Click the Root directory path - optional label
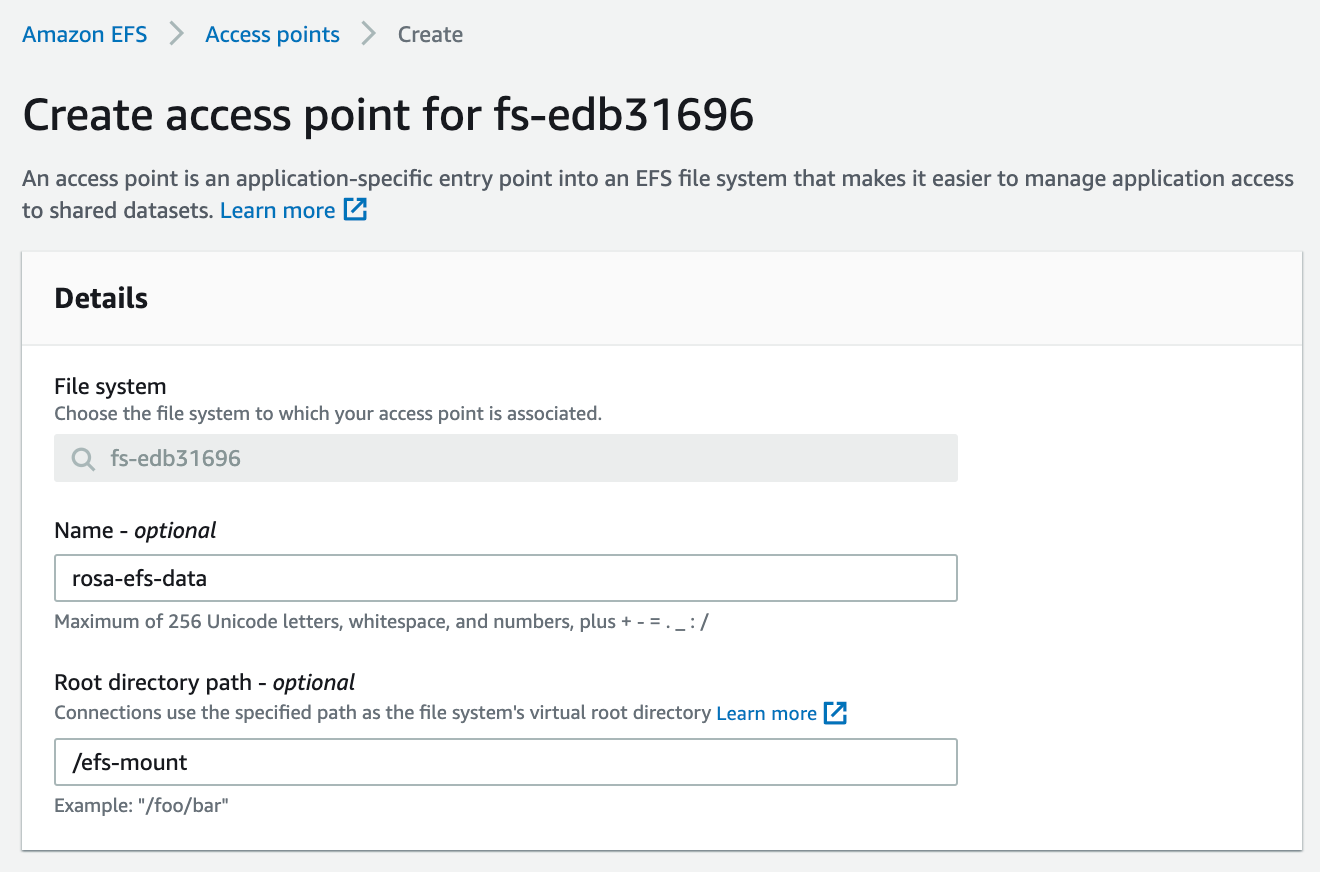Screen dimensions: 1320x872 pos(204,682)
